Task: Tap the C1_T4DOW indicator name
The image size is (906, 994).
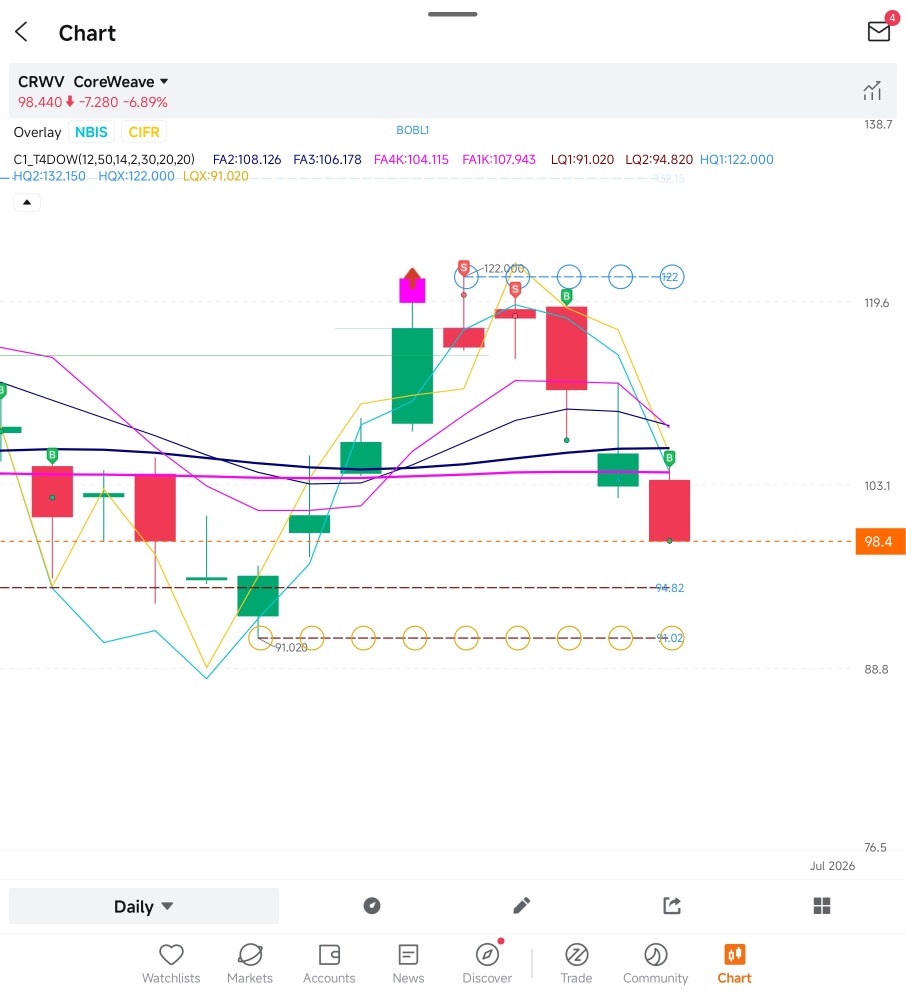Action: click(x=104, y=160)
